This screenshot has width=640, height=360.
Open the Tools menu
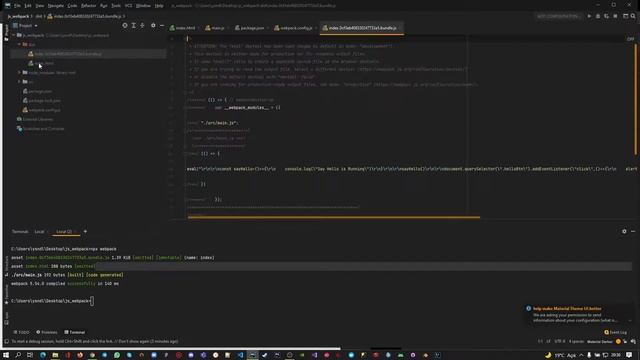pyautogui.click(x=116, y=6)
